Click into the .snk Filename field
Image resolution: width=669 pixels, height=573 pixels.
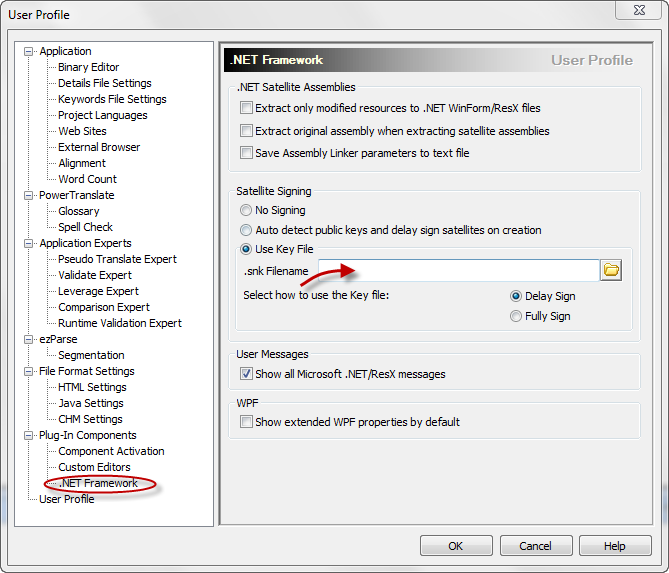tap(459, 270)
